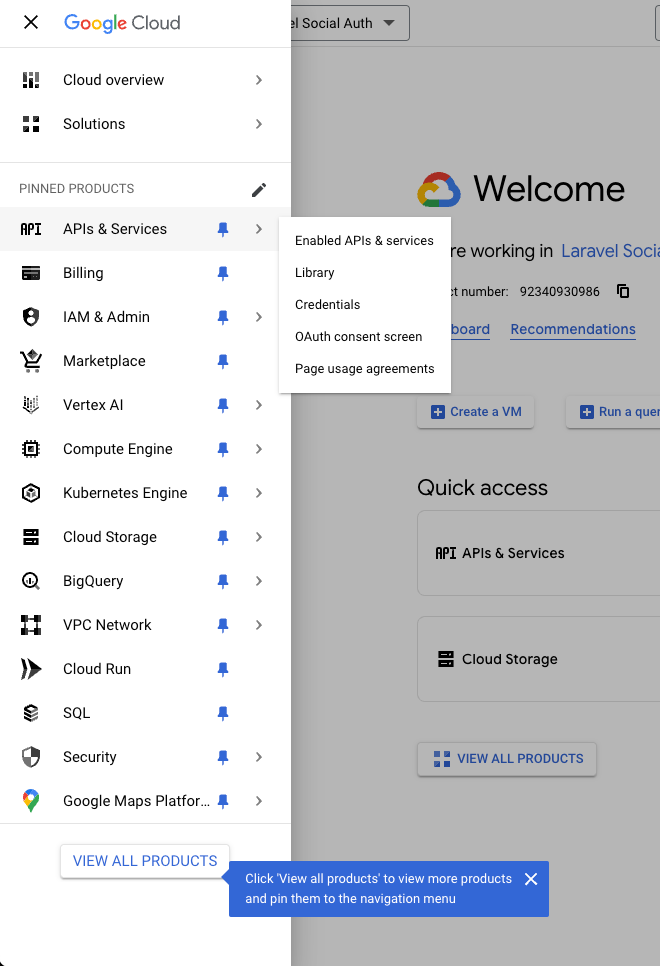660x966 pixels.
Task: Unpin Security from pinned products
Action: coord(223,757)
